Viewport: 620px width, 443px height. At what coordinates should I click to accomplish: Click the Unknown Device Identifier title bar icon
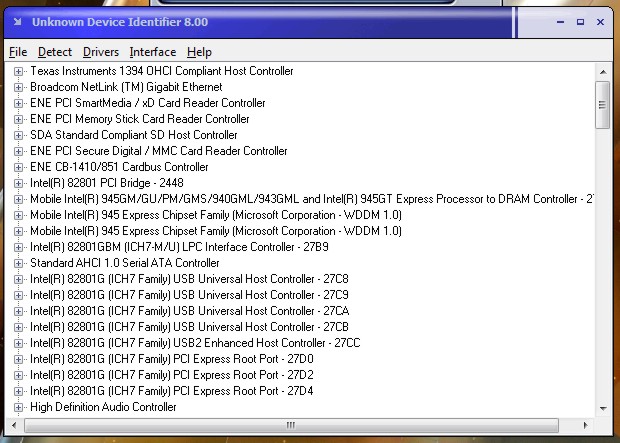click(x=17, y=22)
